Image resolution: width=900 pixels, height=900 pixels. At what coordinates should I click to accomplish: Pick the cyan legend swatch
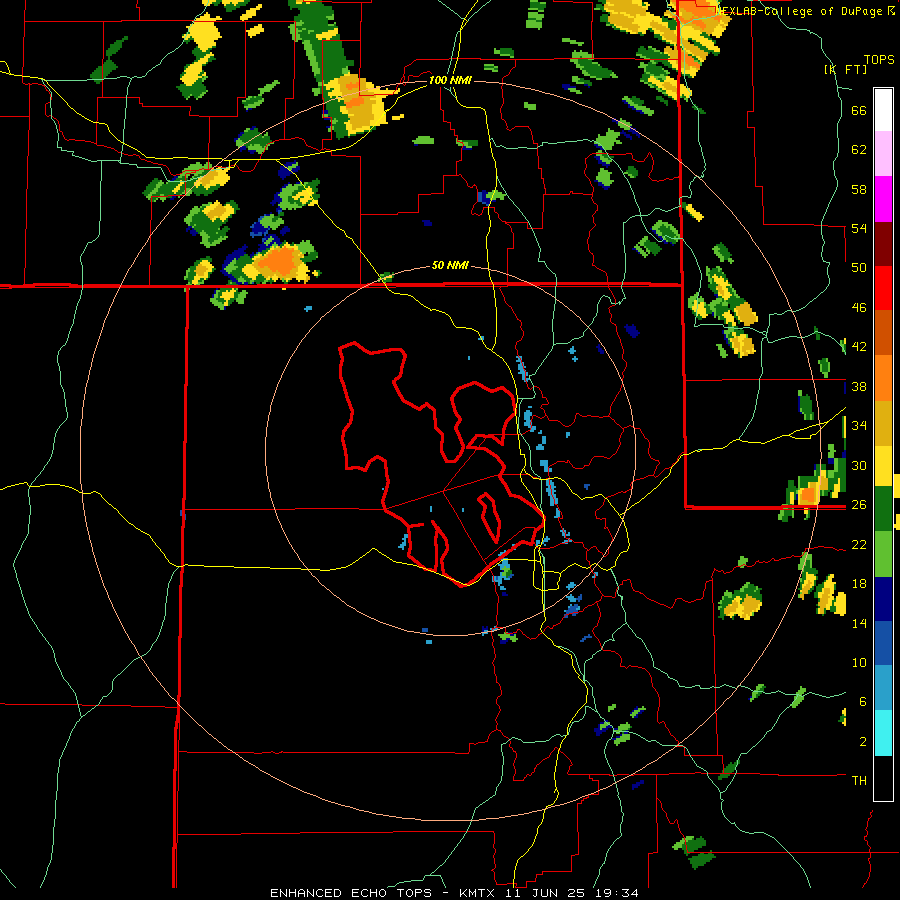coord(883,733)
